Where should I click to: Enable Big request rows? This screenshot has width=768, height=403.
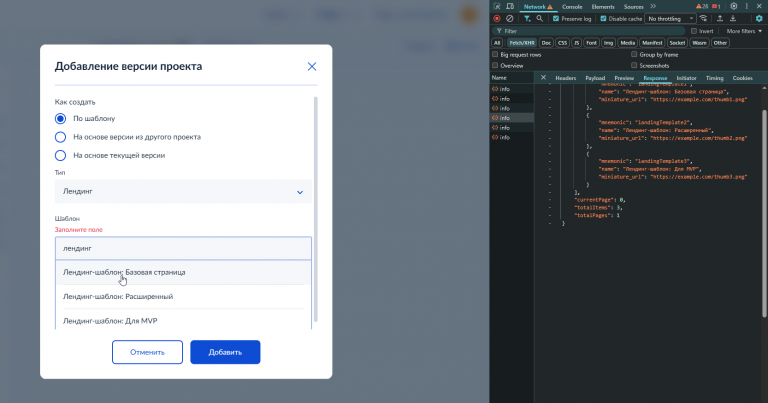pyautogui.click(x=495, y=54)
